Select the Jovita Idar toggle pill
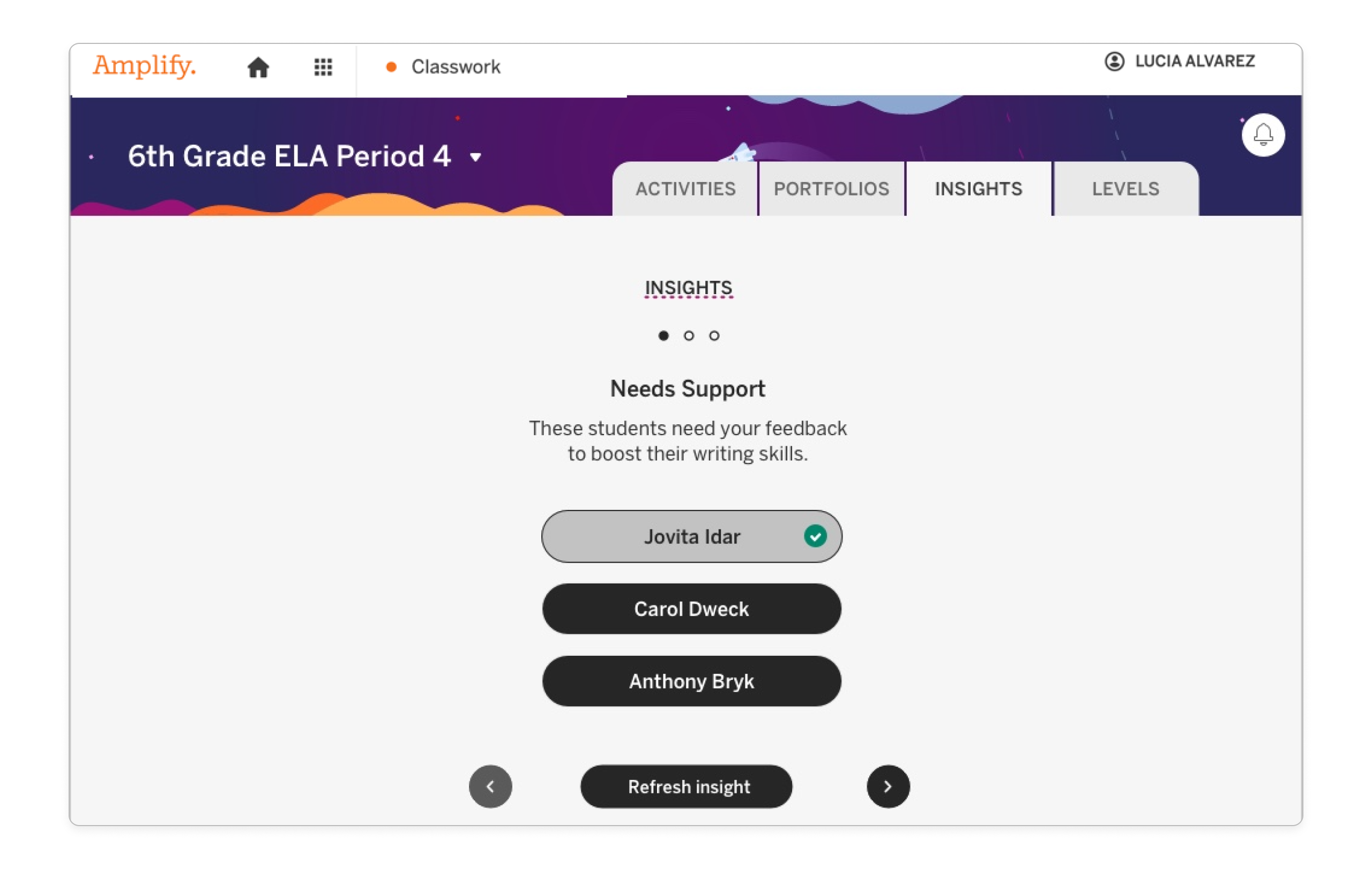Viewport: 1372px width, 869px height. tap(692, 536)
